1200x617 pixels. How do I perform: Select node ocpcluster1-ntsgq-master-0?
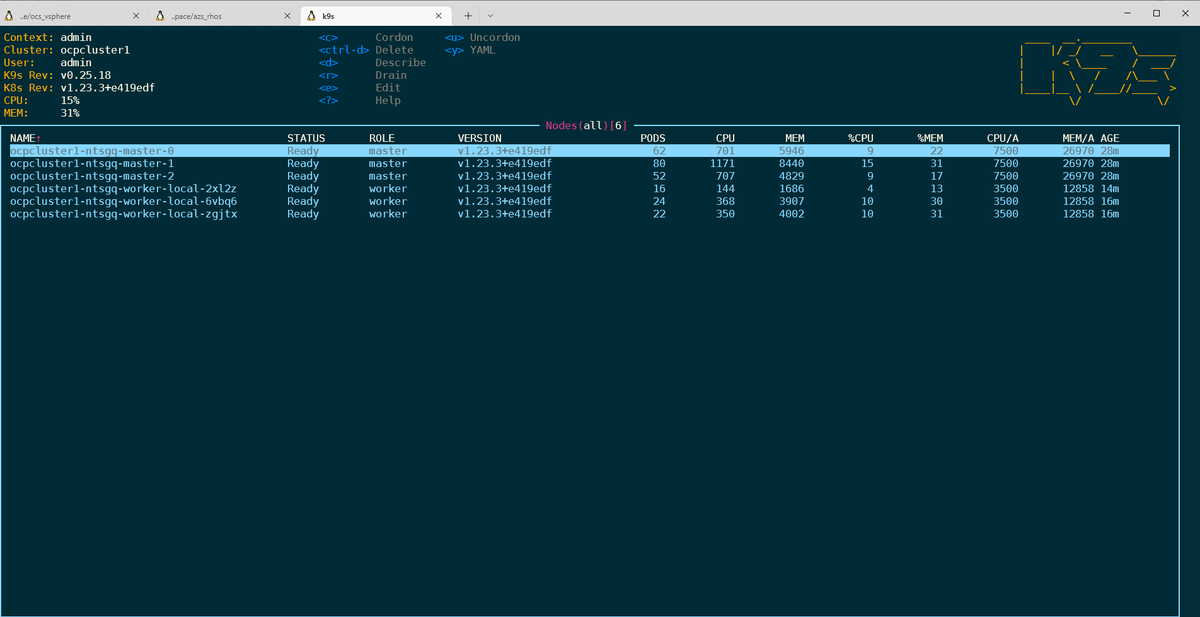(589, 151)
